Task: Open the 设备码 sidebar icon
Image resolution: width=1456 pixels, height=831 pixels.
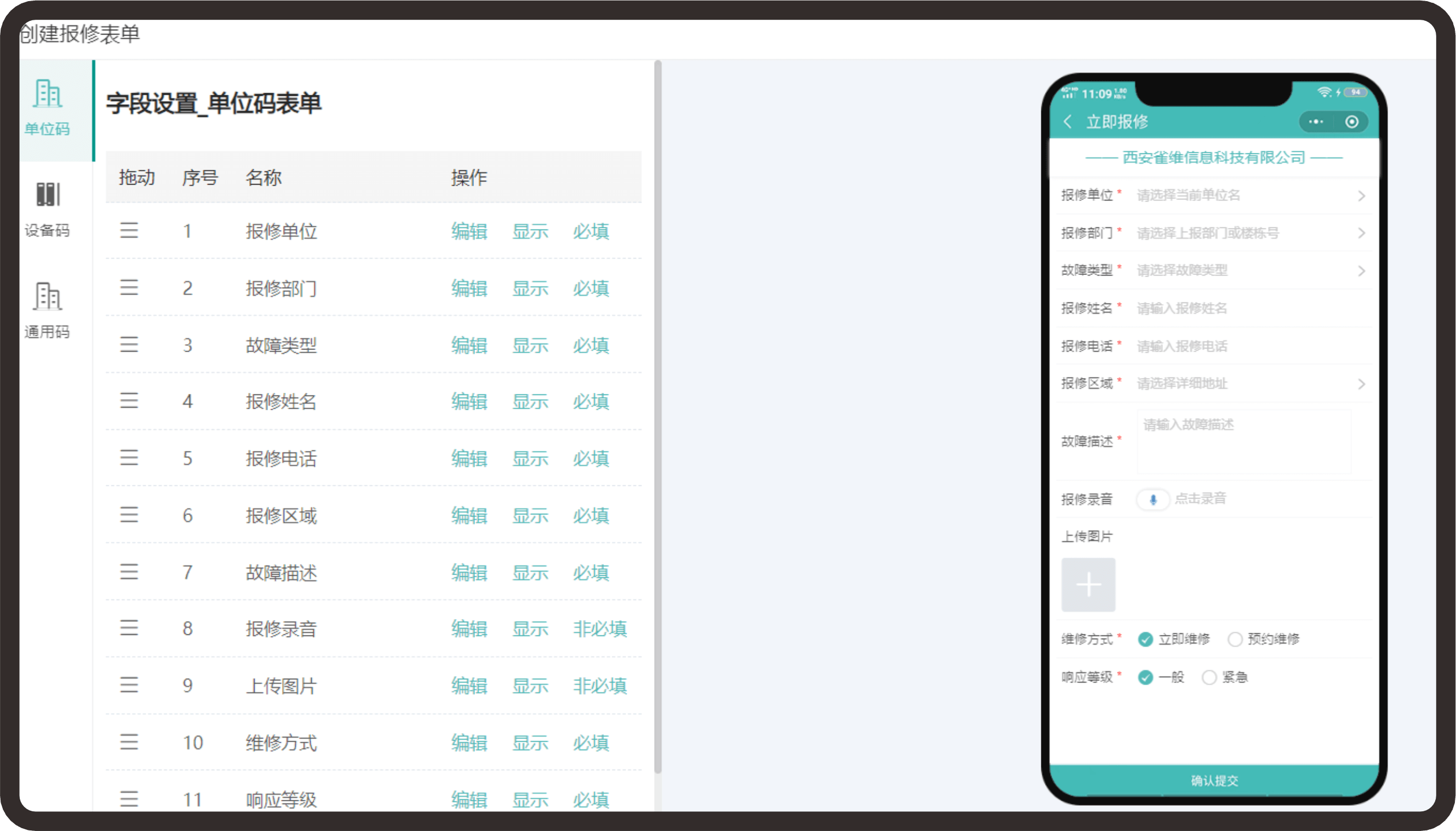Action: 47,194
